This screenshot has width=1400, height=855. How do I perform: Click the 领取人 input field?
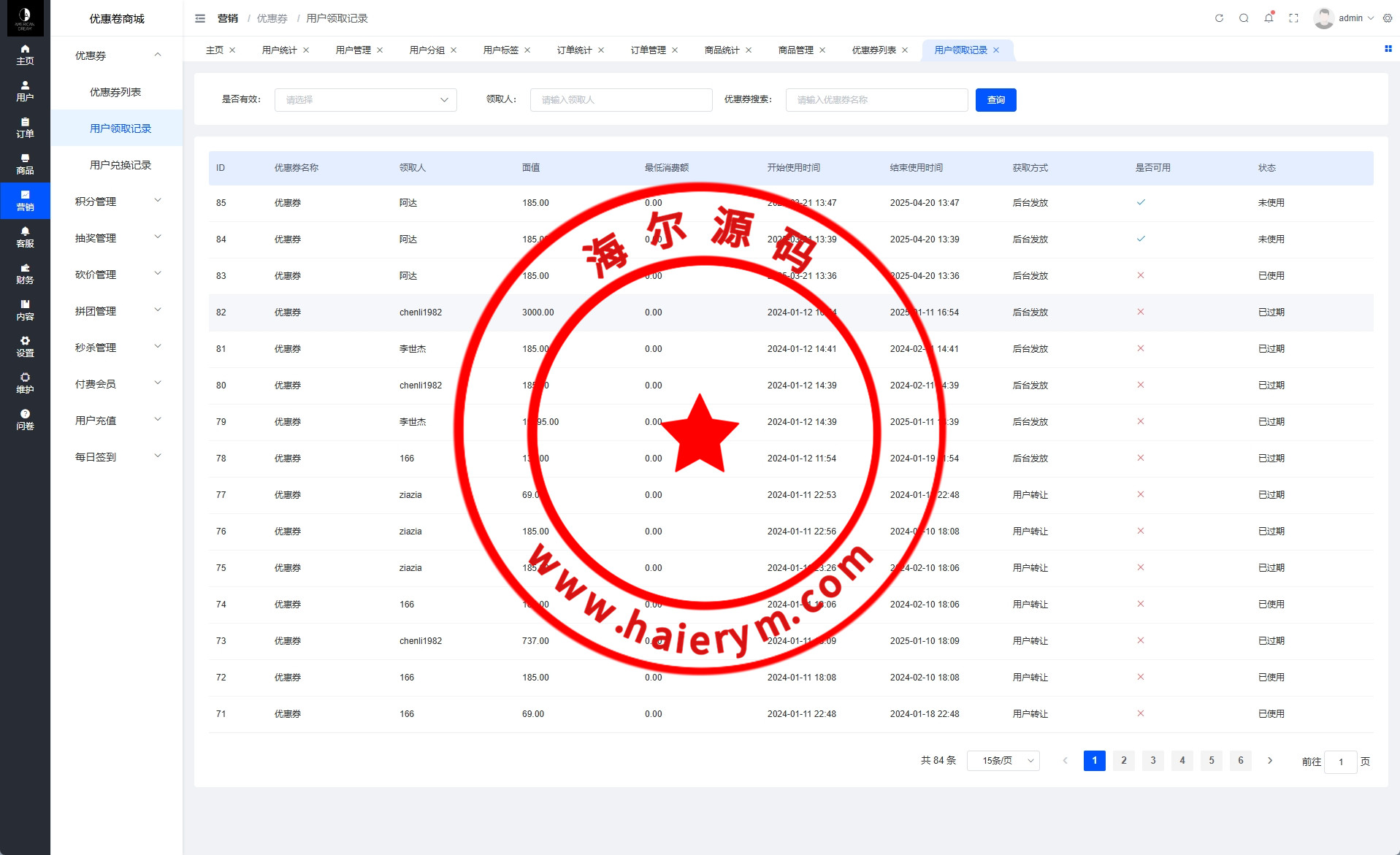621,100
